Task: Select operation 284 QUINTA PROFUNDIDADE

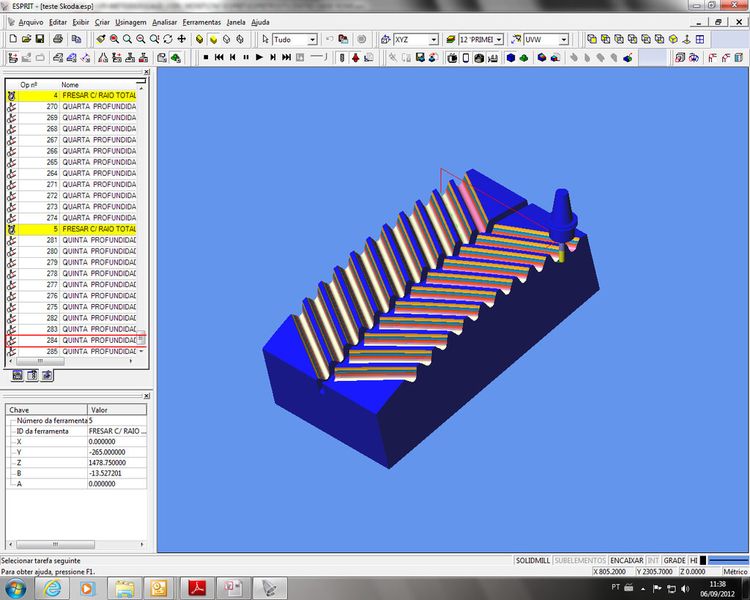Action: (72, 340)
